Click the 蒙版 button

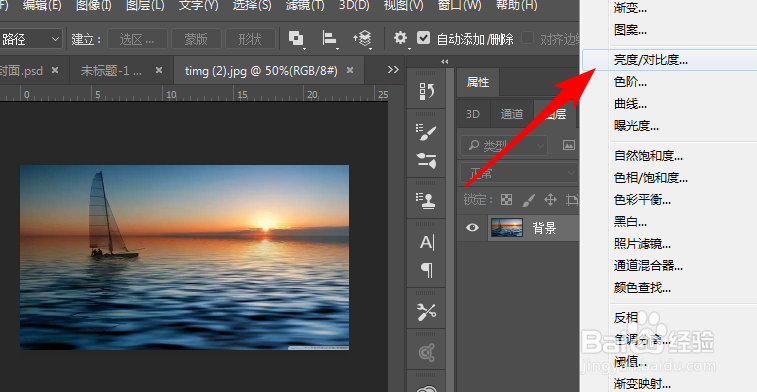point(196,39)
